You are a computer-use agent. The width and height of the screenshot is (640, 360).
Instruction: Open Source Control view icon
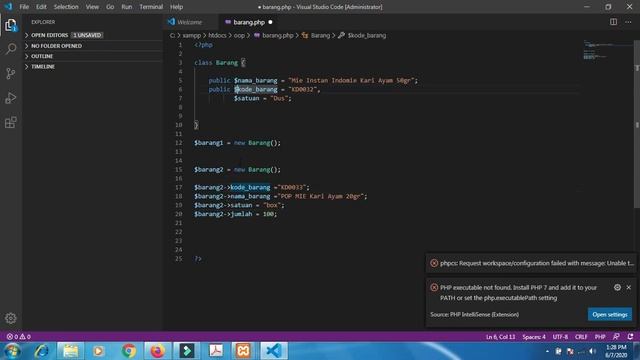[x=11, y=73]
